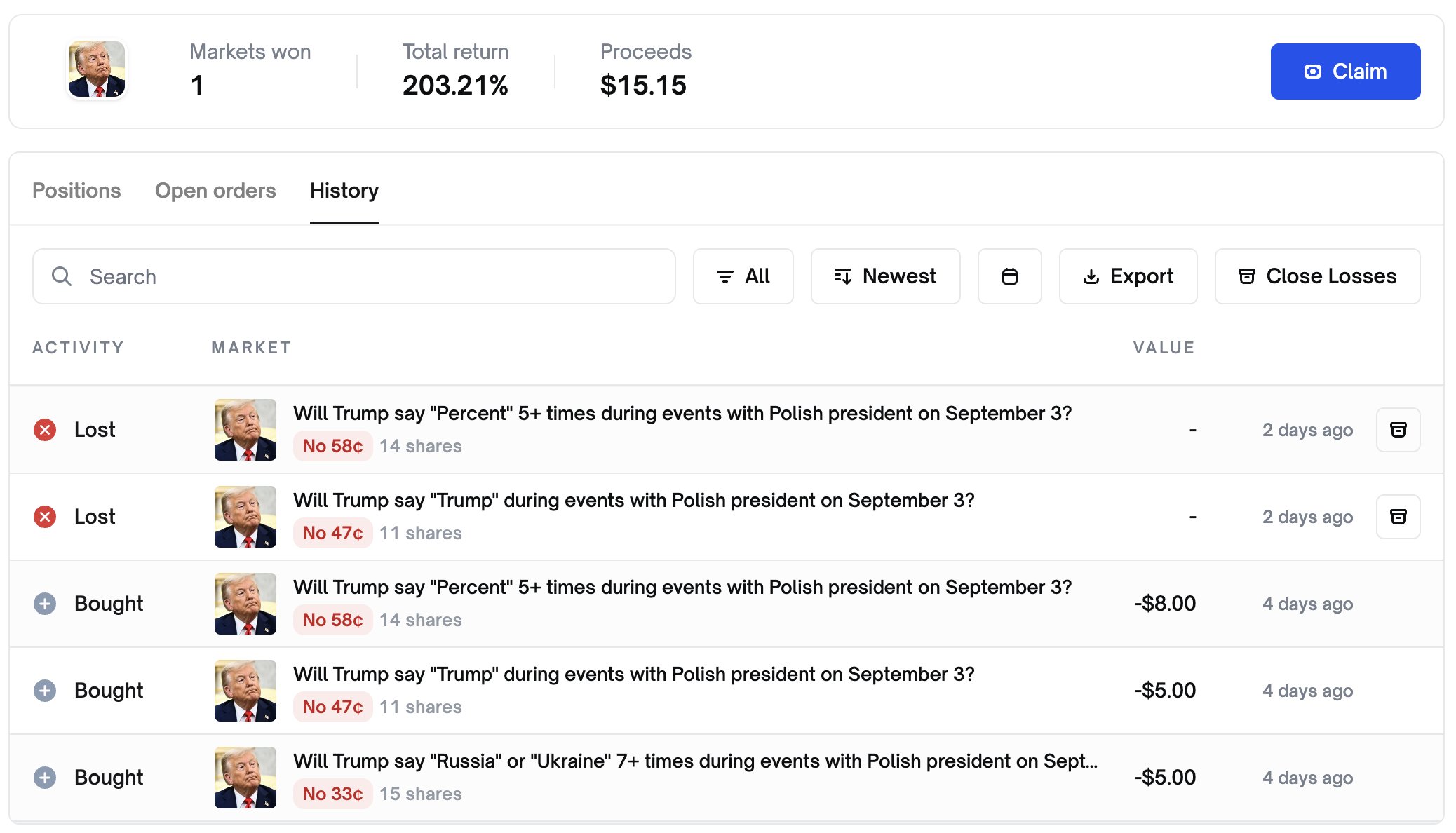
Task: Click the Trump profile avatar at top
Action: click(x=97, y=69)
